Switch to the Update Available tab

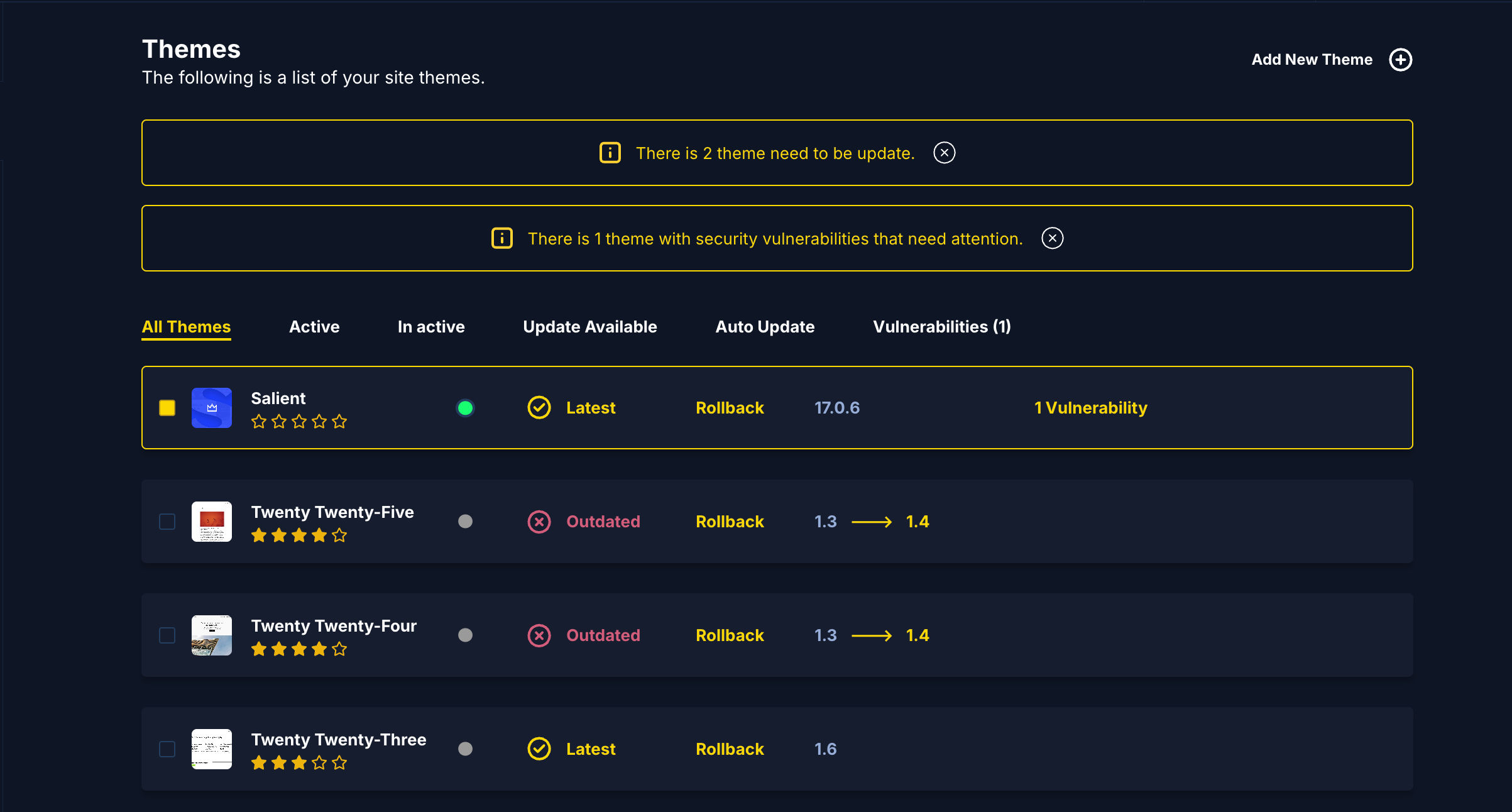pyautogui.click(x=589, y=327)
